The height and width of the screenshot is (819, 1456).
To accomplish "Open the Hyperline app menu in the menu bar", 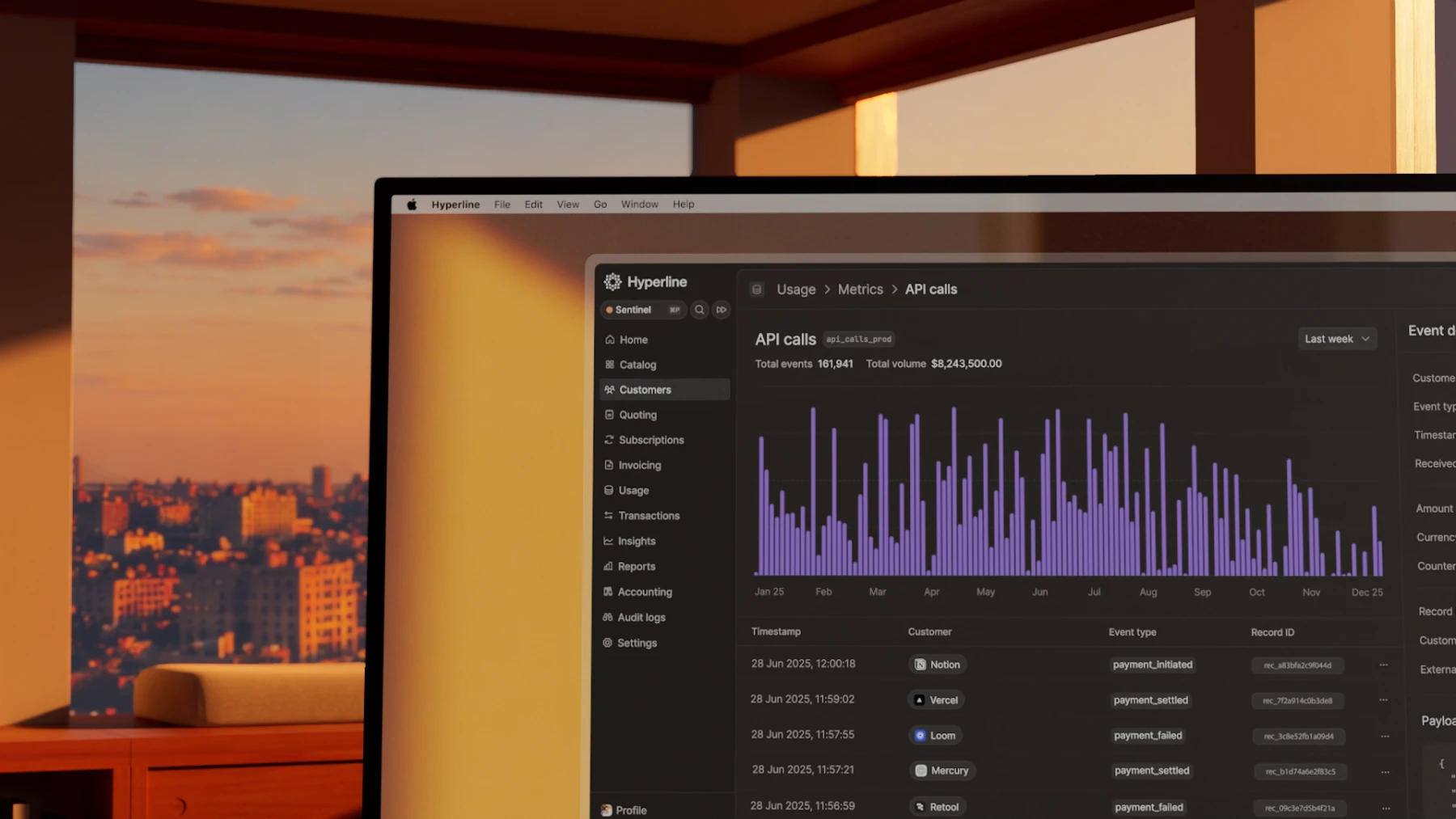I will pyautogui.click(x=455, y=205).
